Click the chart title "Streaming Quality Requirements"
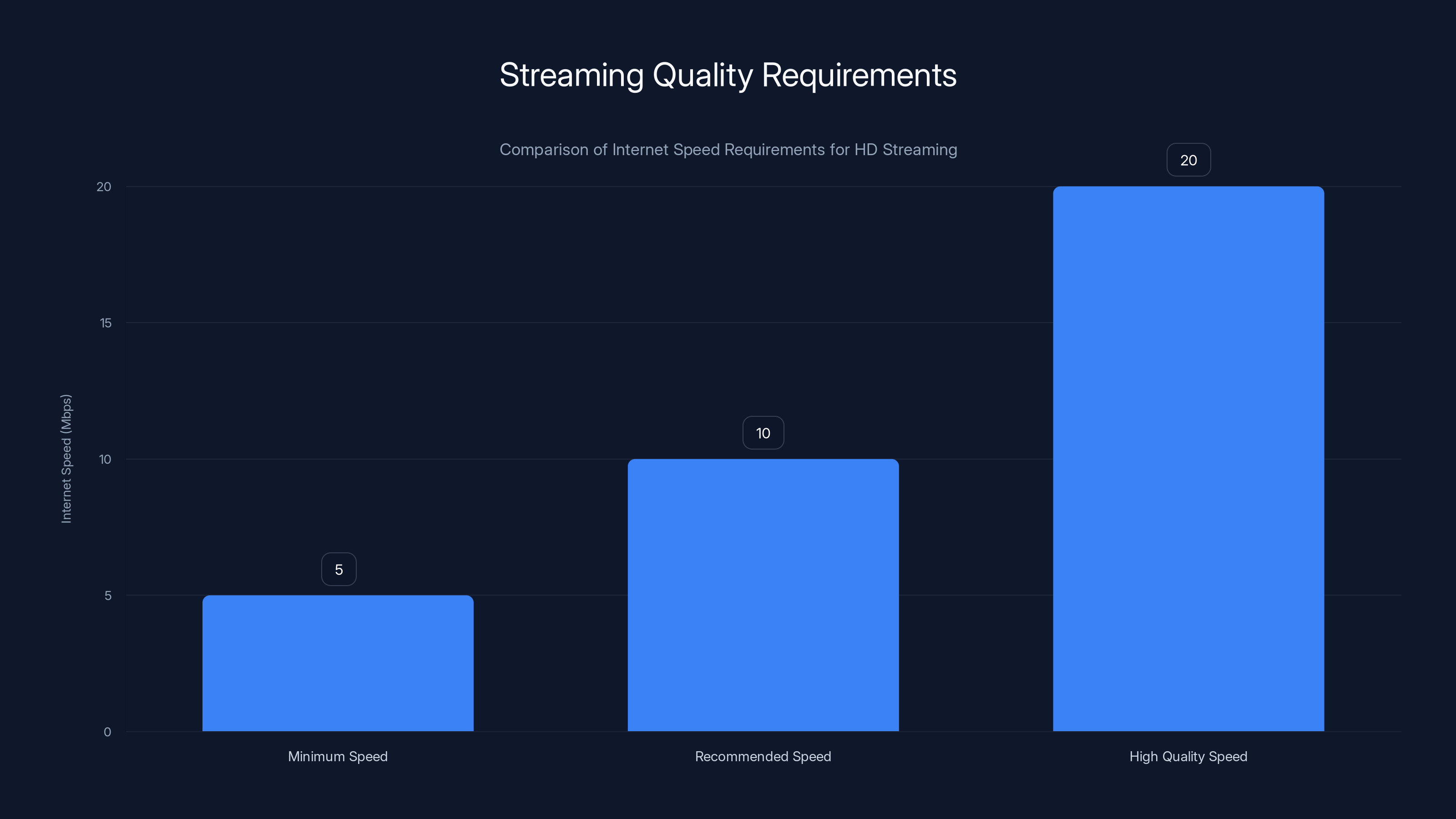 728,75
